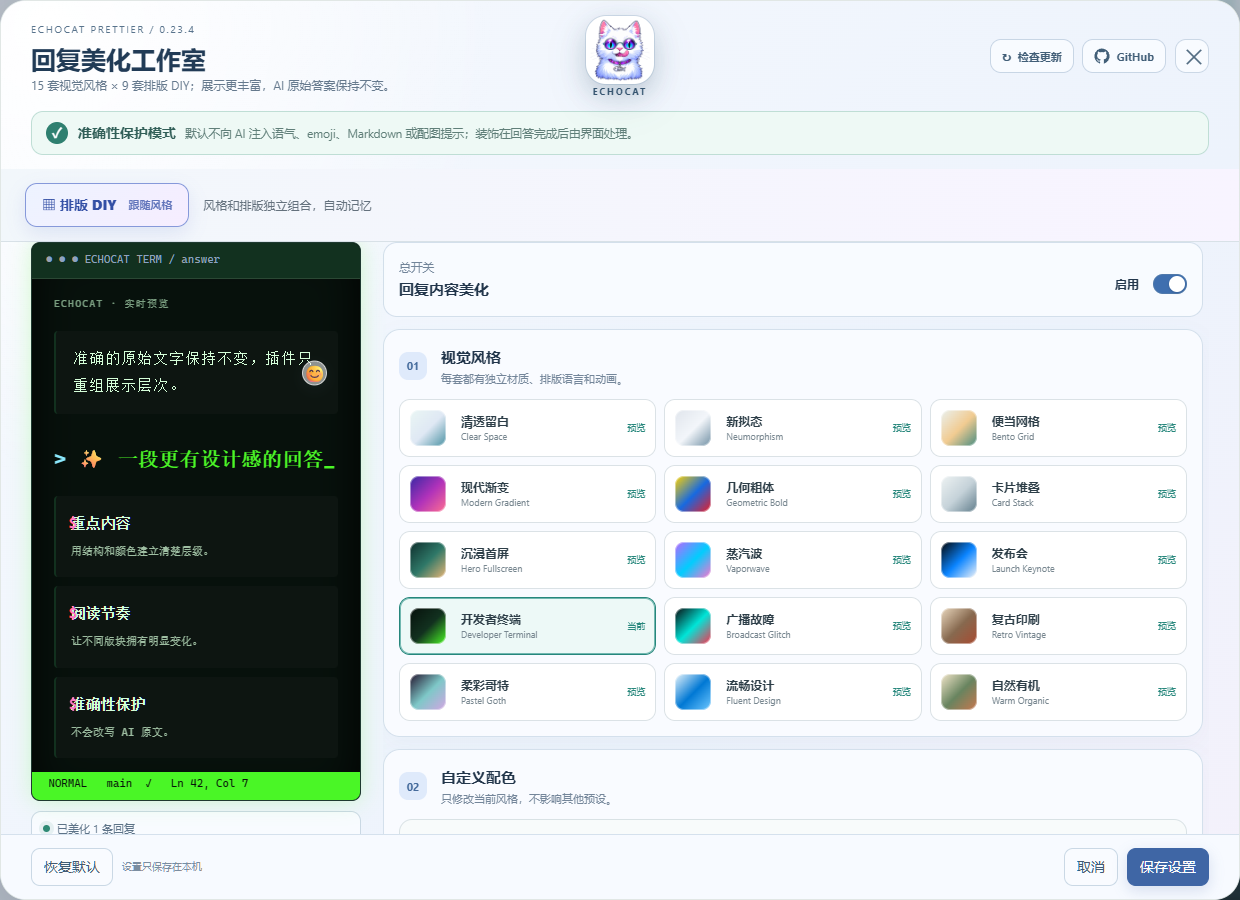
Task: Click 检查更新 to check for updates
Action: [x=1032, y=57]
